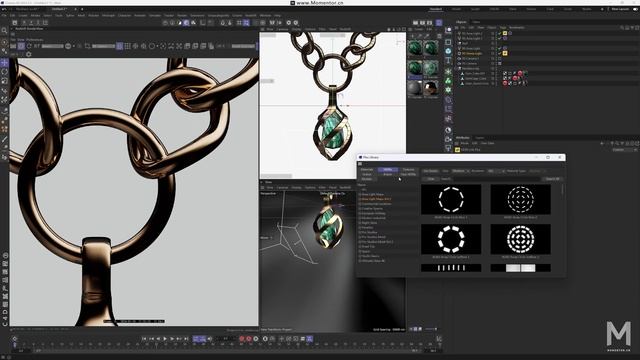Jump to the start of the animation
Screen dimensions: 640x360
click(x=144, y=339)
